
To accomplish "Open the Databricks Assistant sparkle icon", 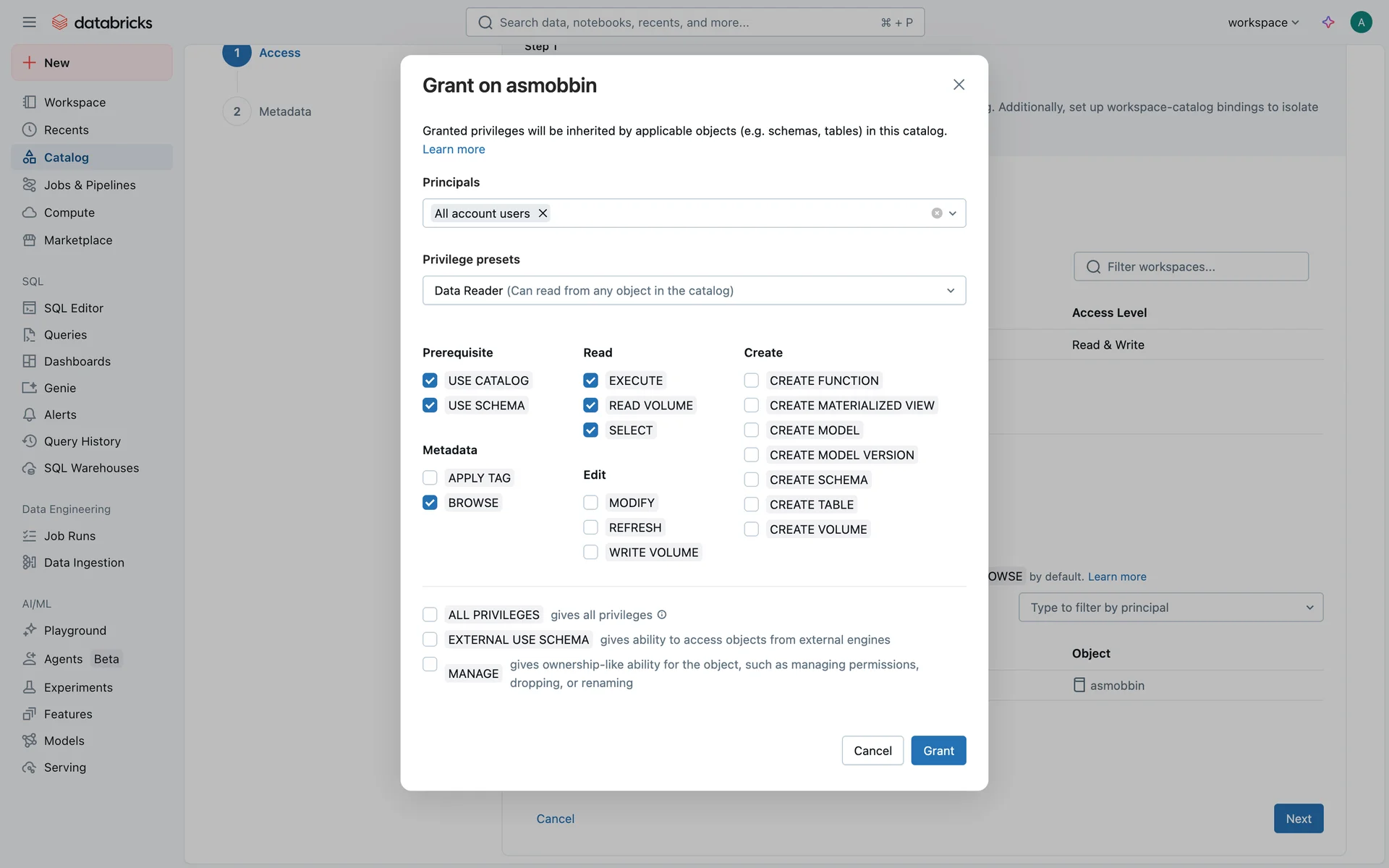I will click(x=1328, y=22).
